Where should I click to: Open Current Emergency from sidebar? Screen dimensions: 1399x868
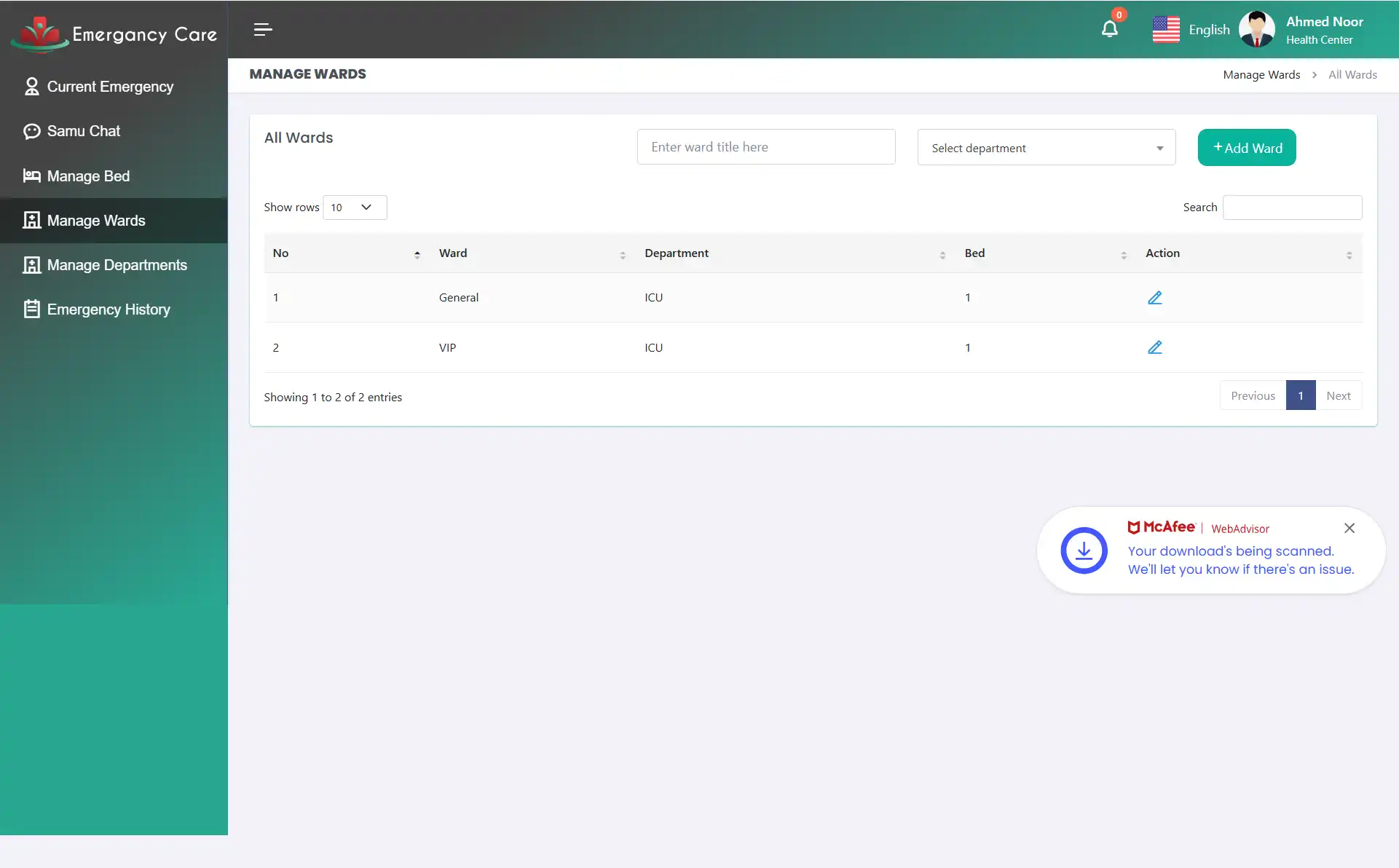coord(109,86)
